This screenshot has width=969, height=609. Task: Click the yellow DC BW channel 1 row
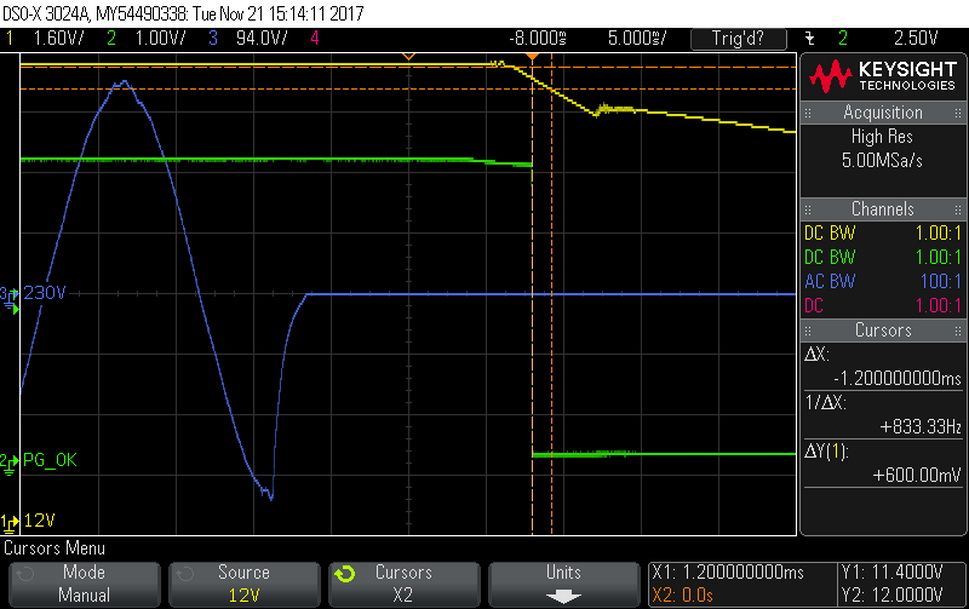(x=882, y=233)
